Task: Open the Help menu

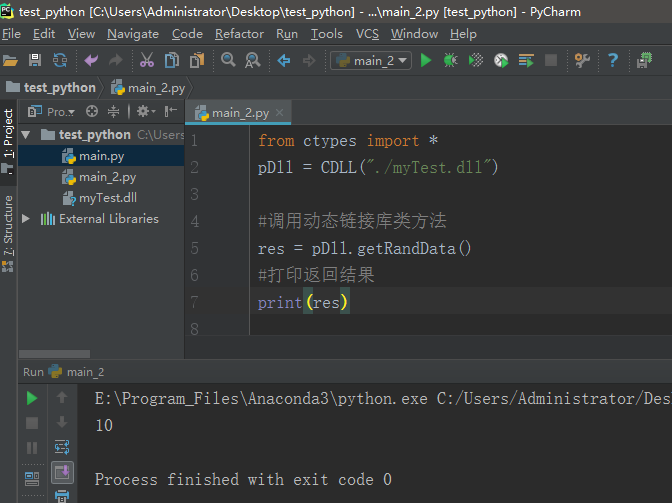Action: pos(463,34)
